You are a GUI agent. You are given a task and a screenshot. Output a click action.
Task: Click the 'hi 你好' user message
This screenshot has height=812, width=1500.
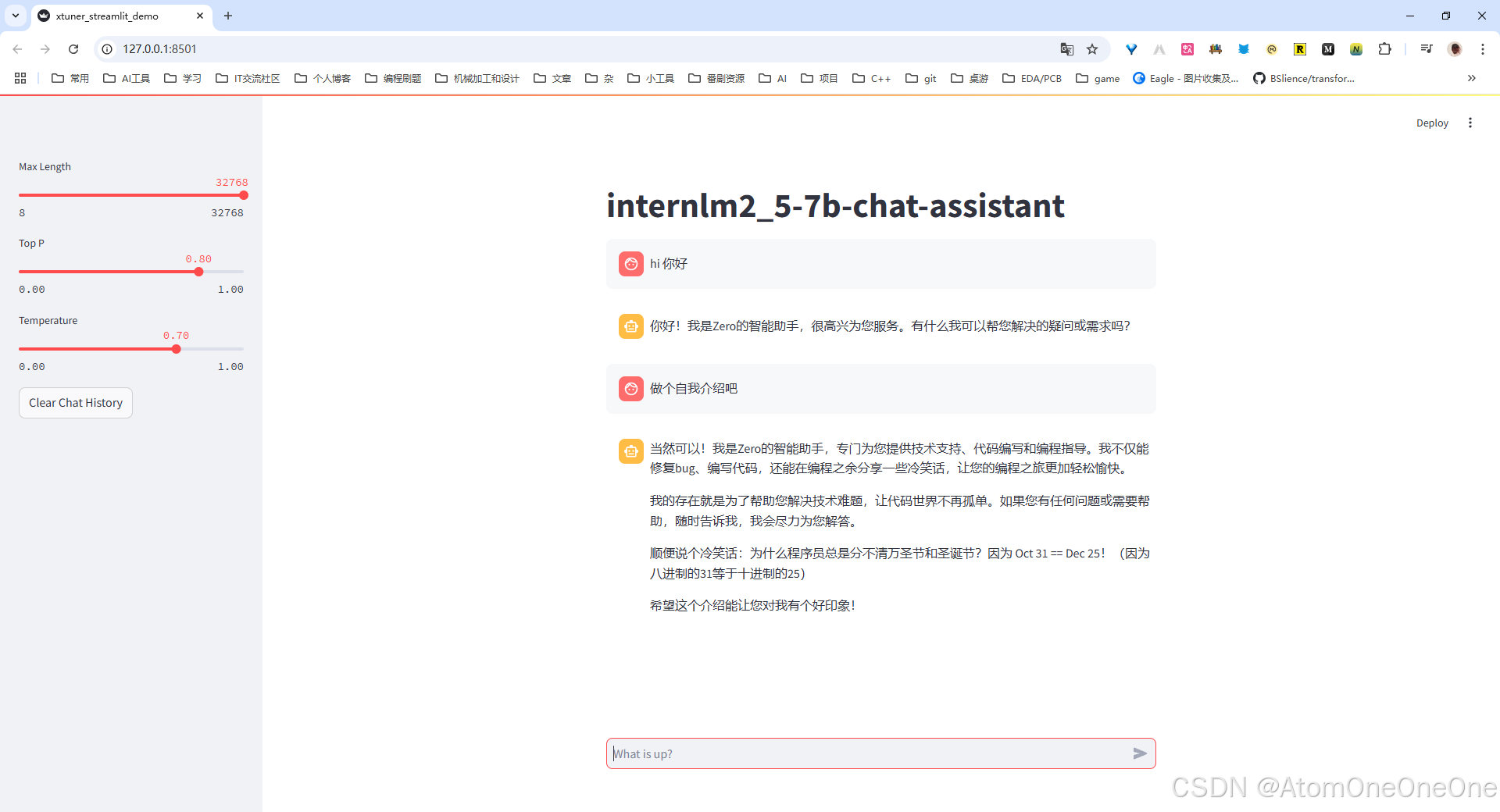pos(669,264)
